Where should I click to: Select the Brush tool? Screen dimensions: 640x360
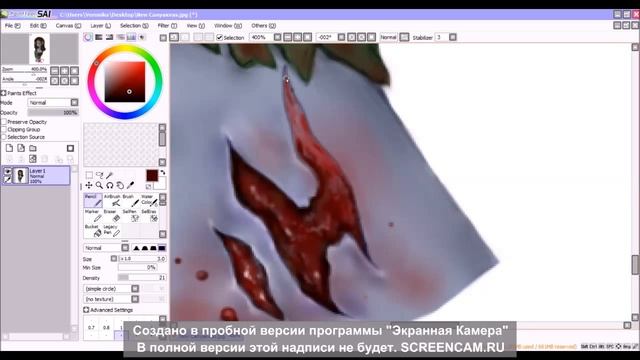click(x=130, y=200)
